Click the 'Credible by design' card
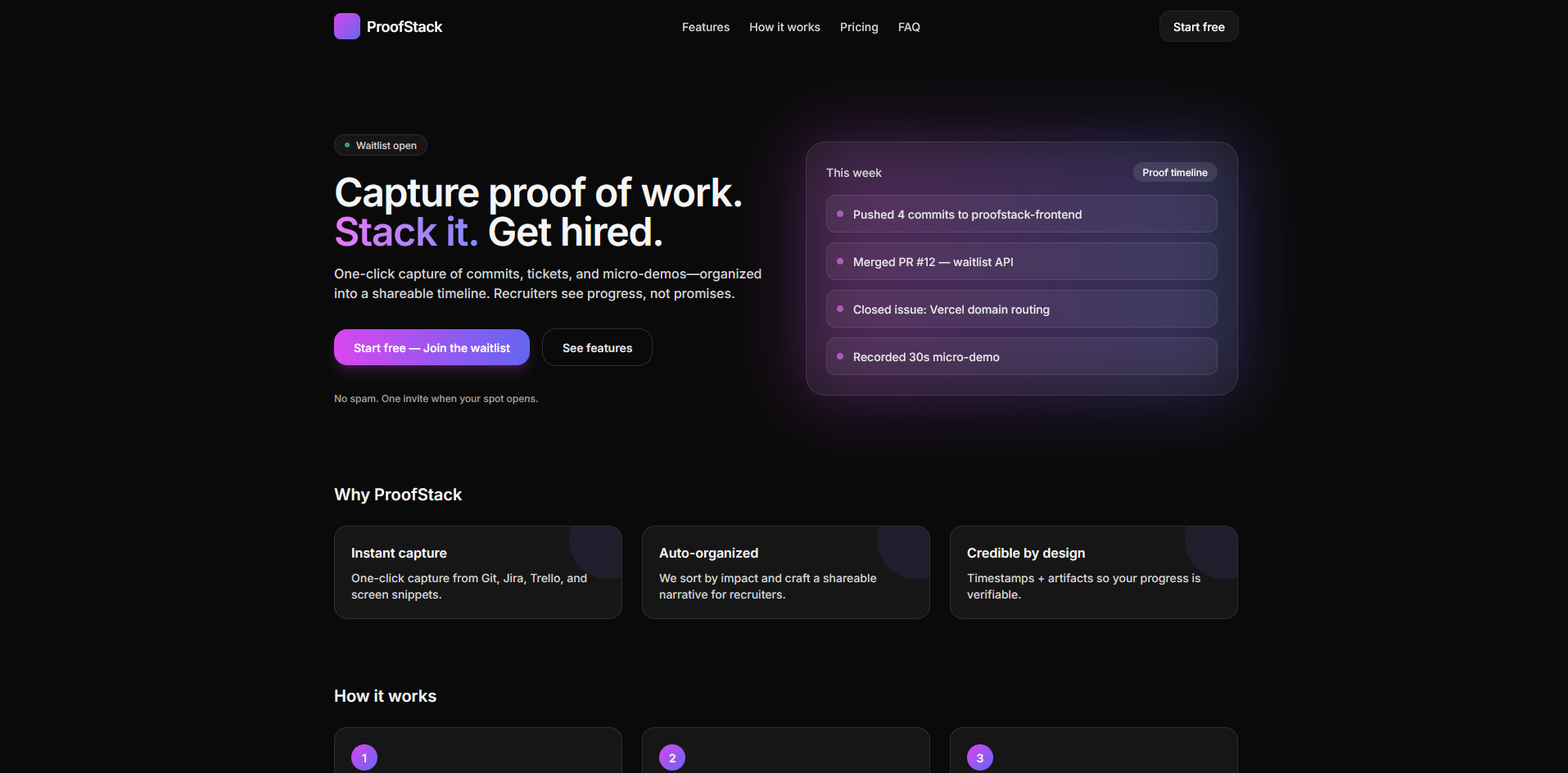 coord(1093,572)
